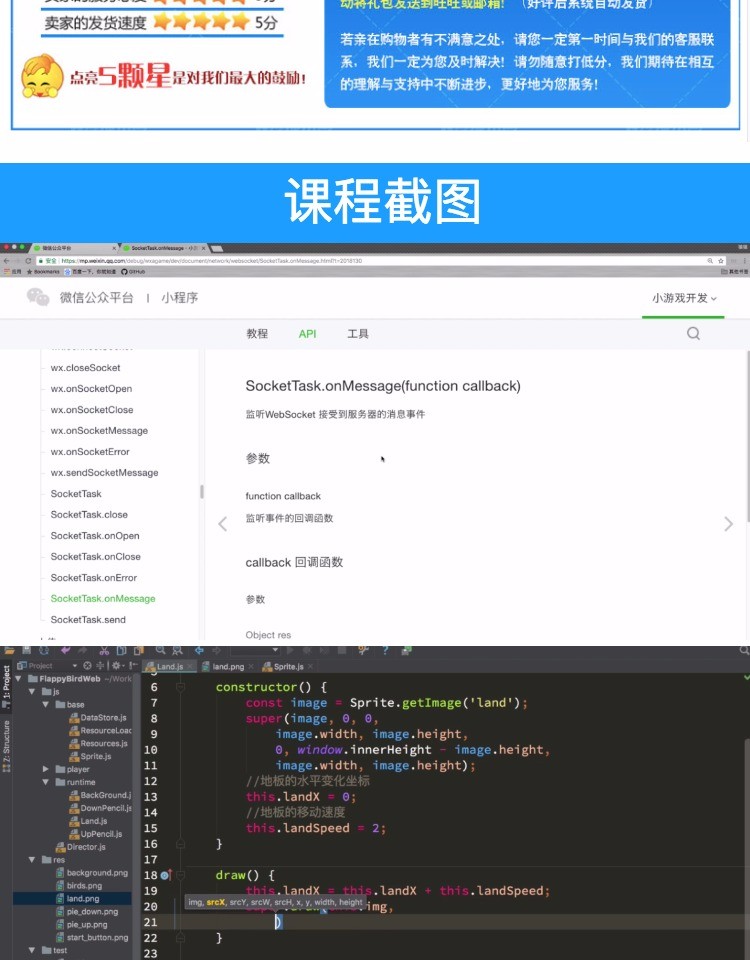
Task: Open the wx.closeSocket doc link
Action: (x=85, y=367)
